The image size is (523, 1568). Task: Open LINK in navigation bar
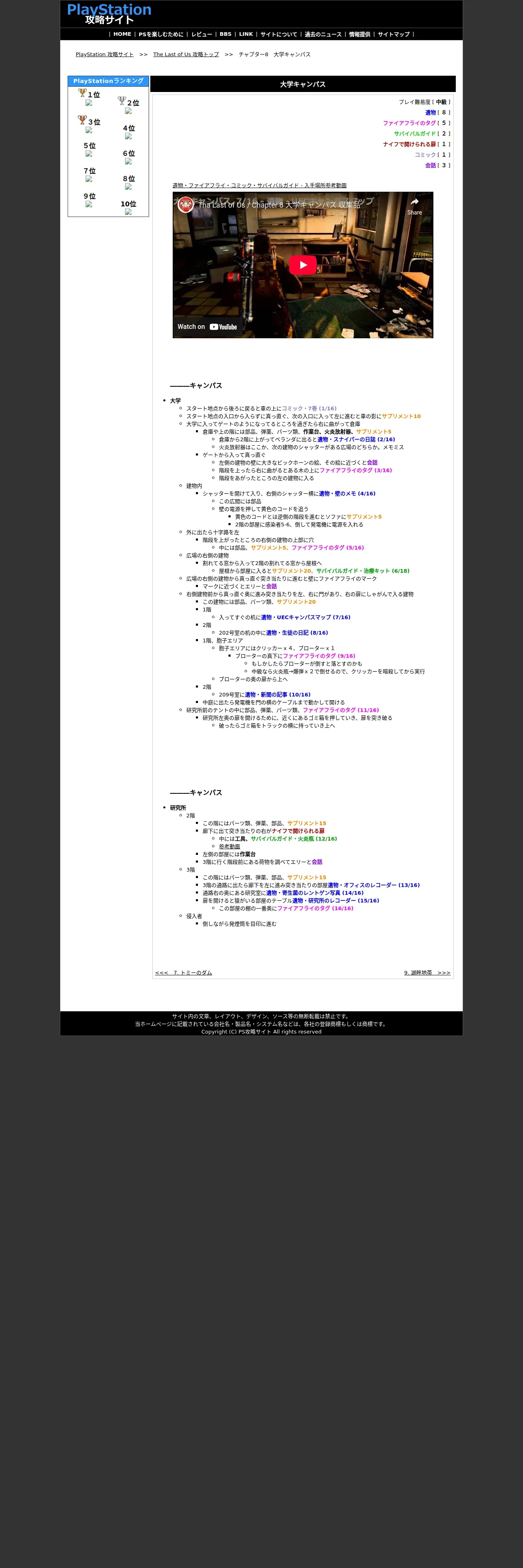pos(246,34)
